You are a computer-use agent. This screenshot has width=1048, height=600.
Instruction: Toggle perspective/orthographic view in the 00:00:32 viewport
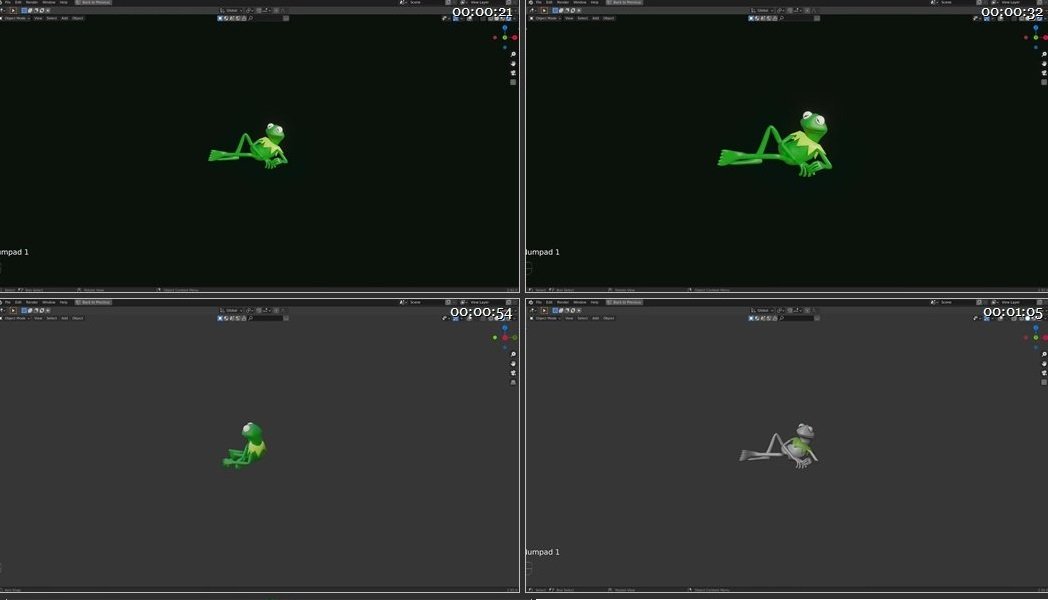[x=1044, y=82]
